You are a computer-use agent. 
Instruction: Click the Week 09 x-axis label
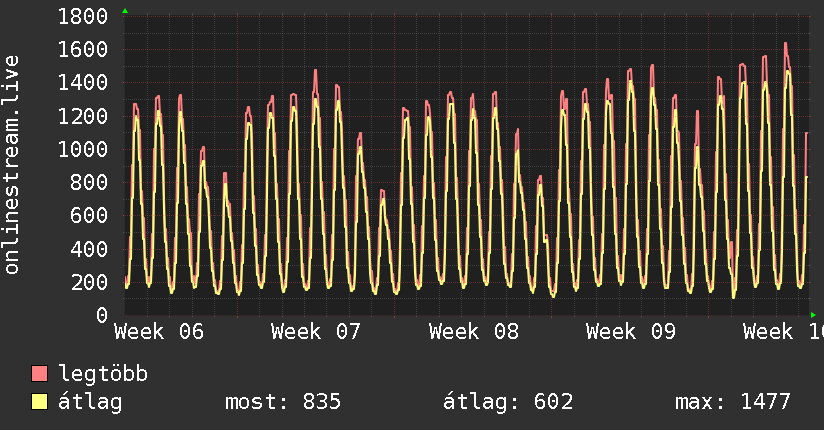[x=631, y=331]
